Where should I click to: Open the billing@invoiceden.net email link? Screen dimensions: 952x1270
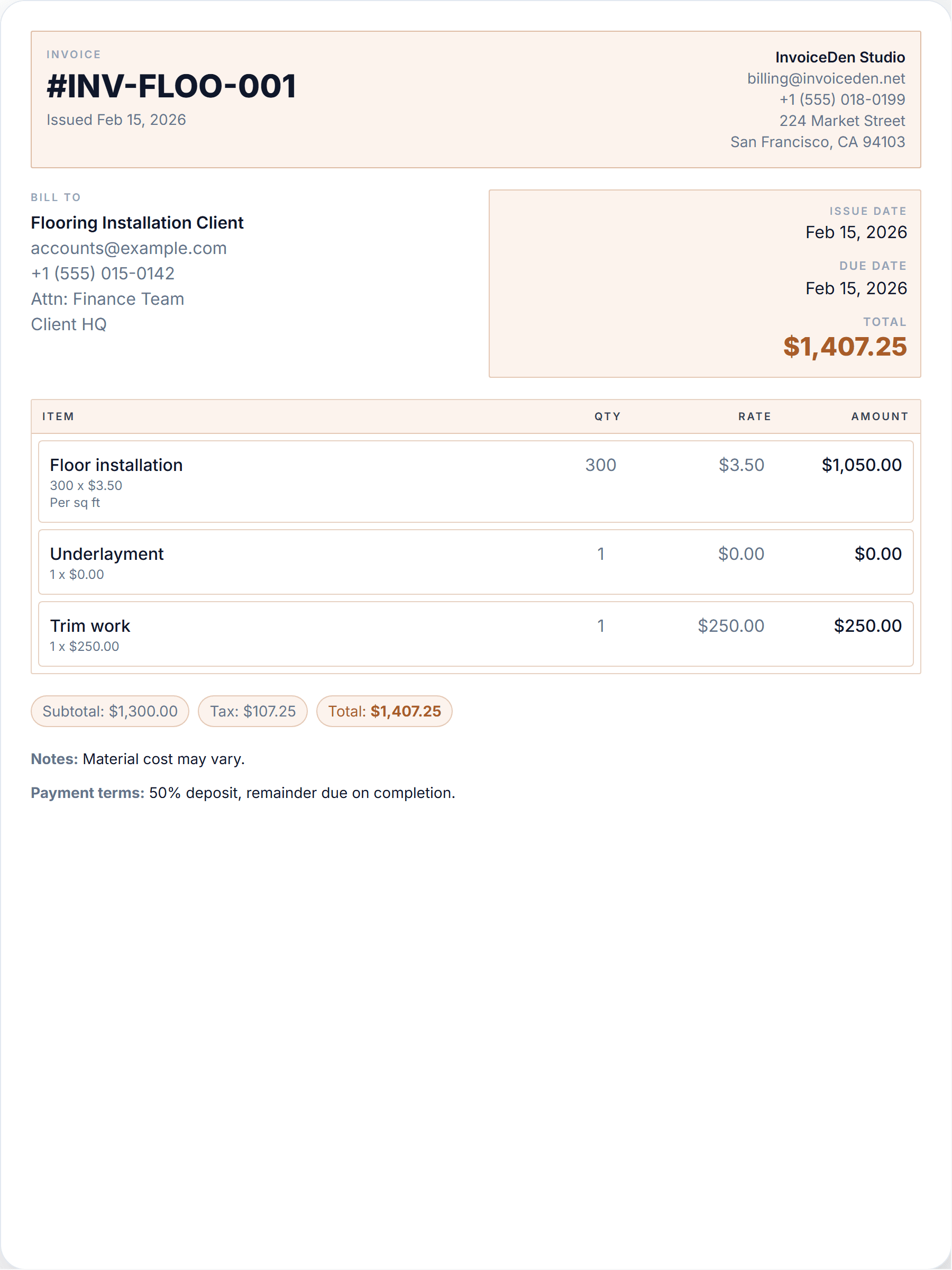click(x=826, y=79)
